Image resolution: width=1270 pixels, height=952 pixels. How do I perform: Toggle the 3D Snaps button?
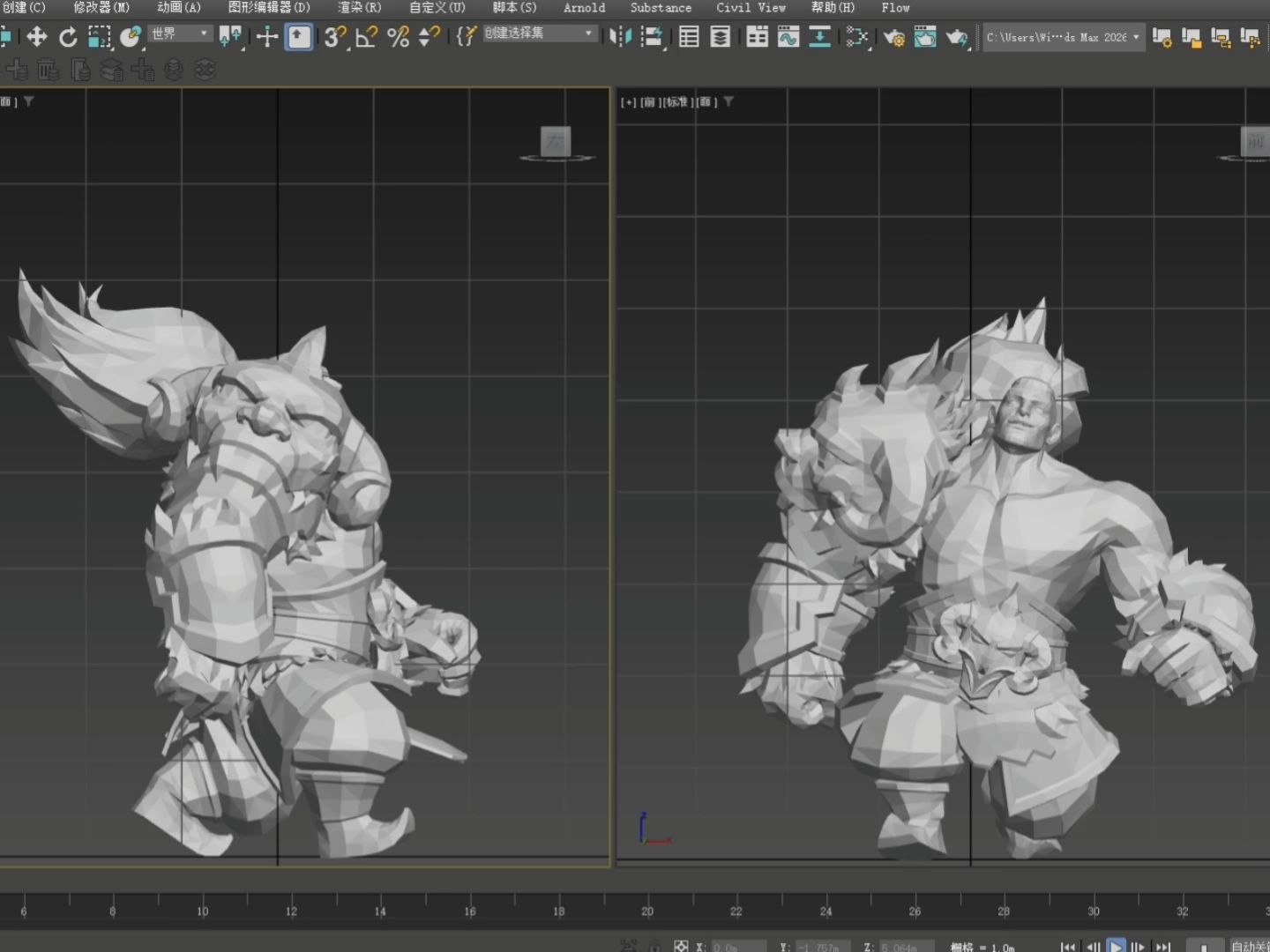[334, 37]
